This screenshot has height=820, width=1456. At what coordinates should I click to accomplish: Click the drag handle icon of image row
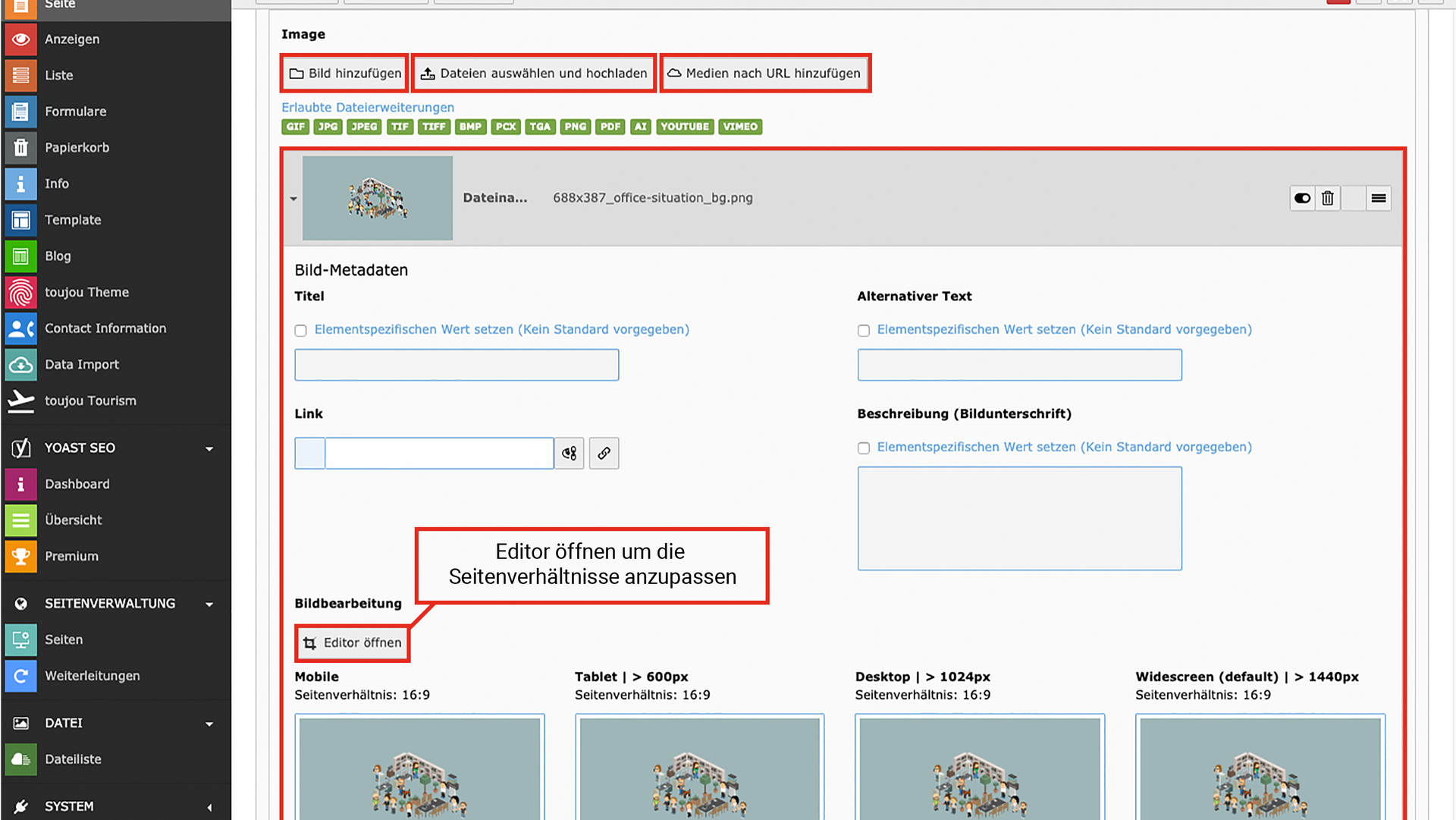point(1379,198)
